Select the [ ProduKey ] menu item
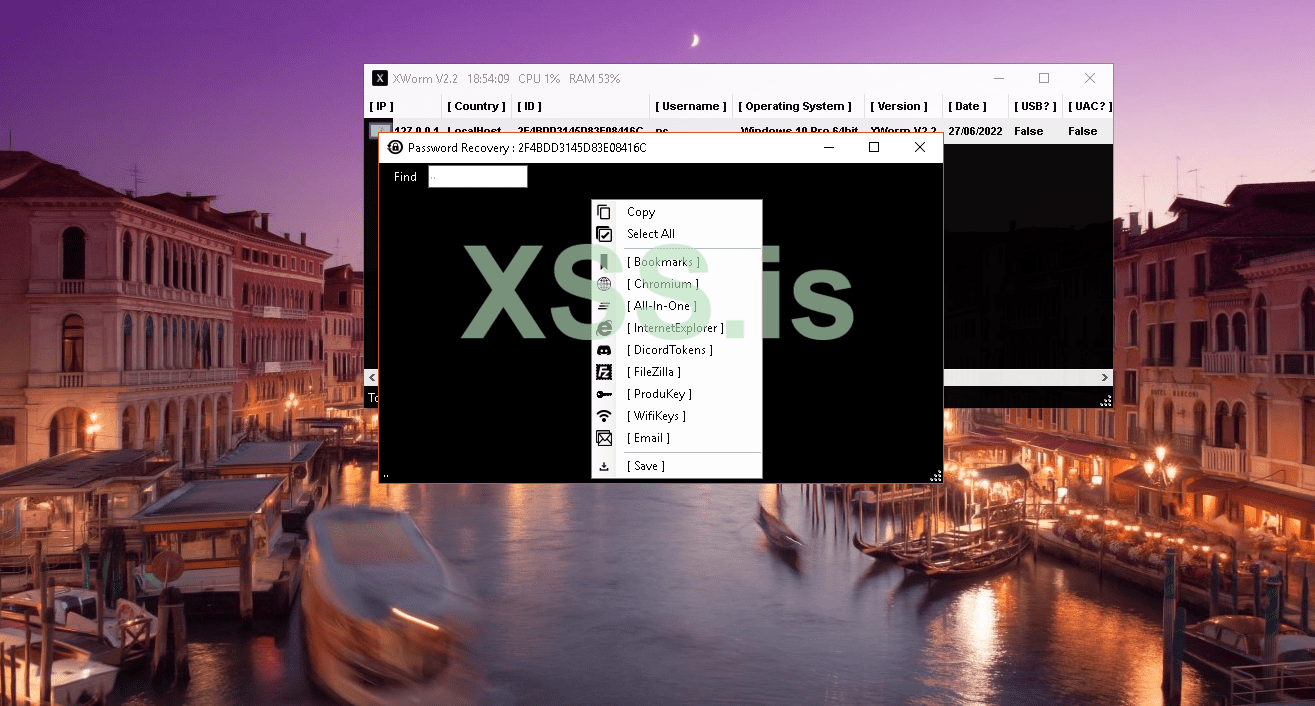This screenshot has height=706, width=1315. click(659, 394)
